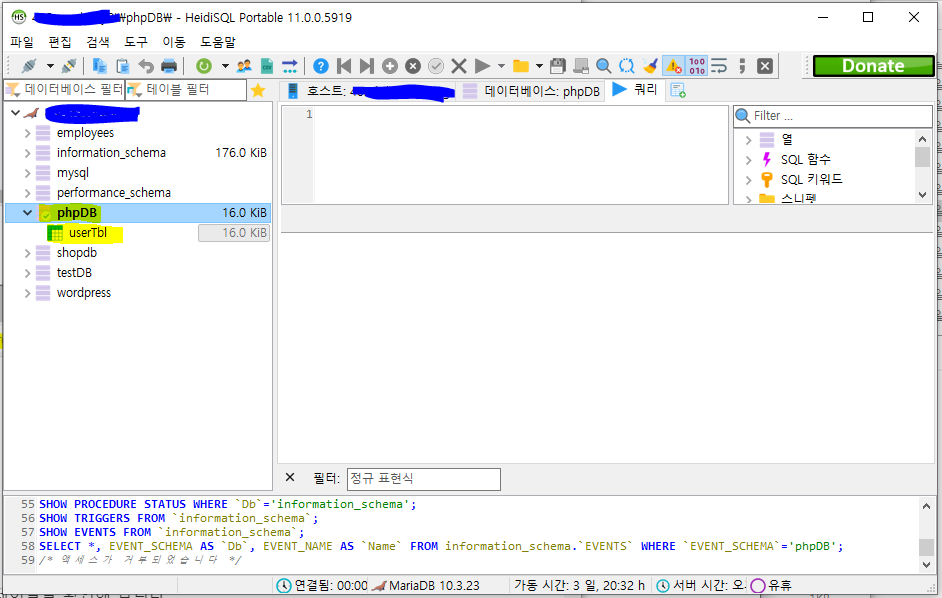942x598 pixels.
Task: Open the recent files dropdown arrow
Action: pyautogui.click(x=539, y=66)
